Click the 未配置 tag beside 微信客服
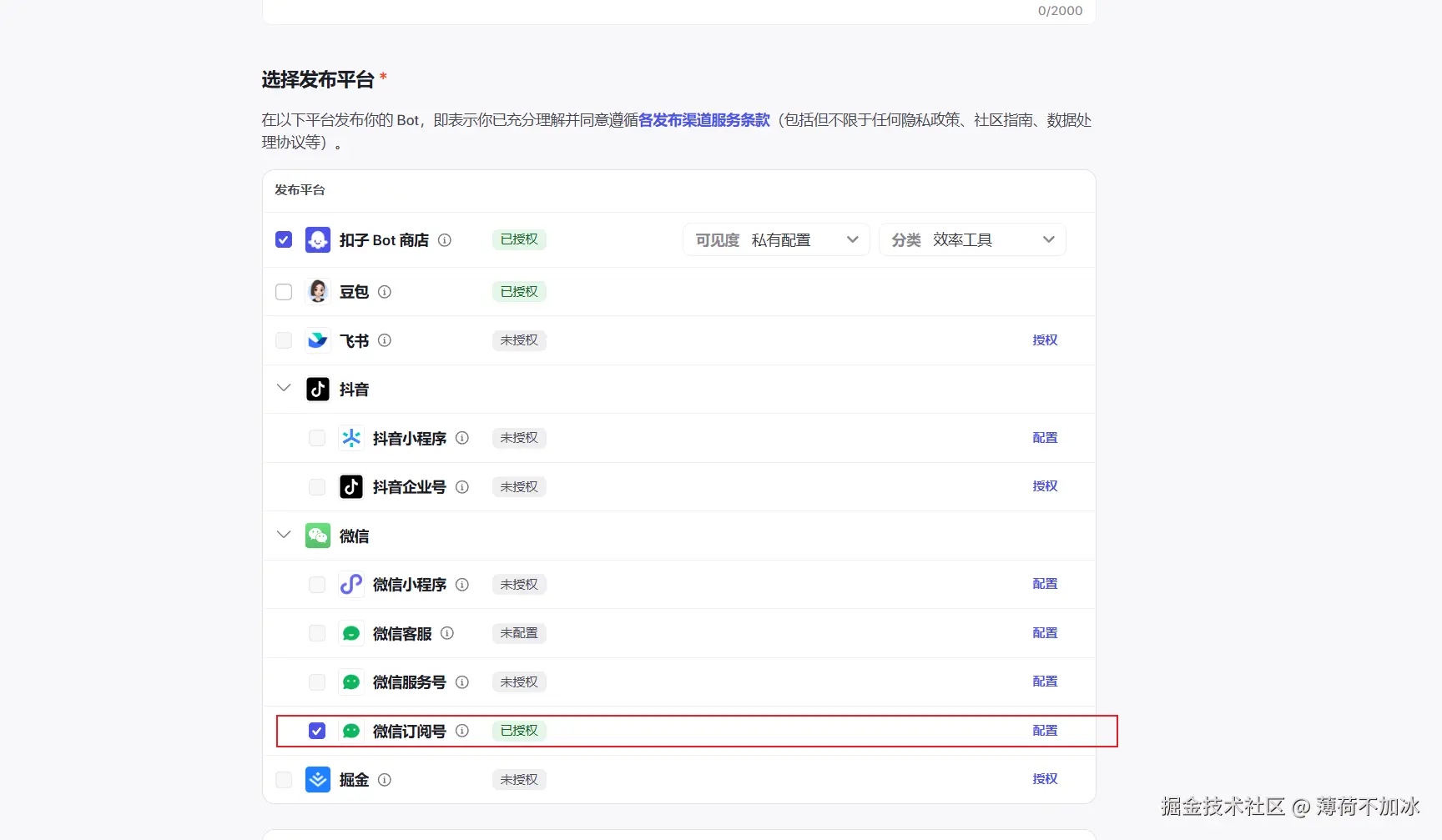 click(x=519, y=633)
